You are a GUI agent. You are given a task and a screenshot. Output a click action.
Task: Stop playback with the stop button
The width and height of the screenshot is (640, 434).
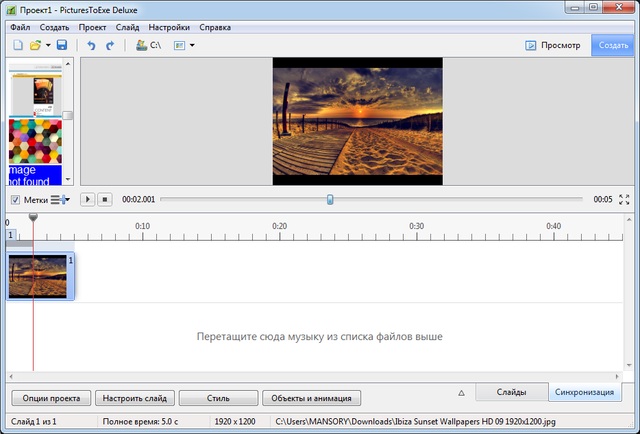tap(104, 200)
